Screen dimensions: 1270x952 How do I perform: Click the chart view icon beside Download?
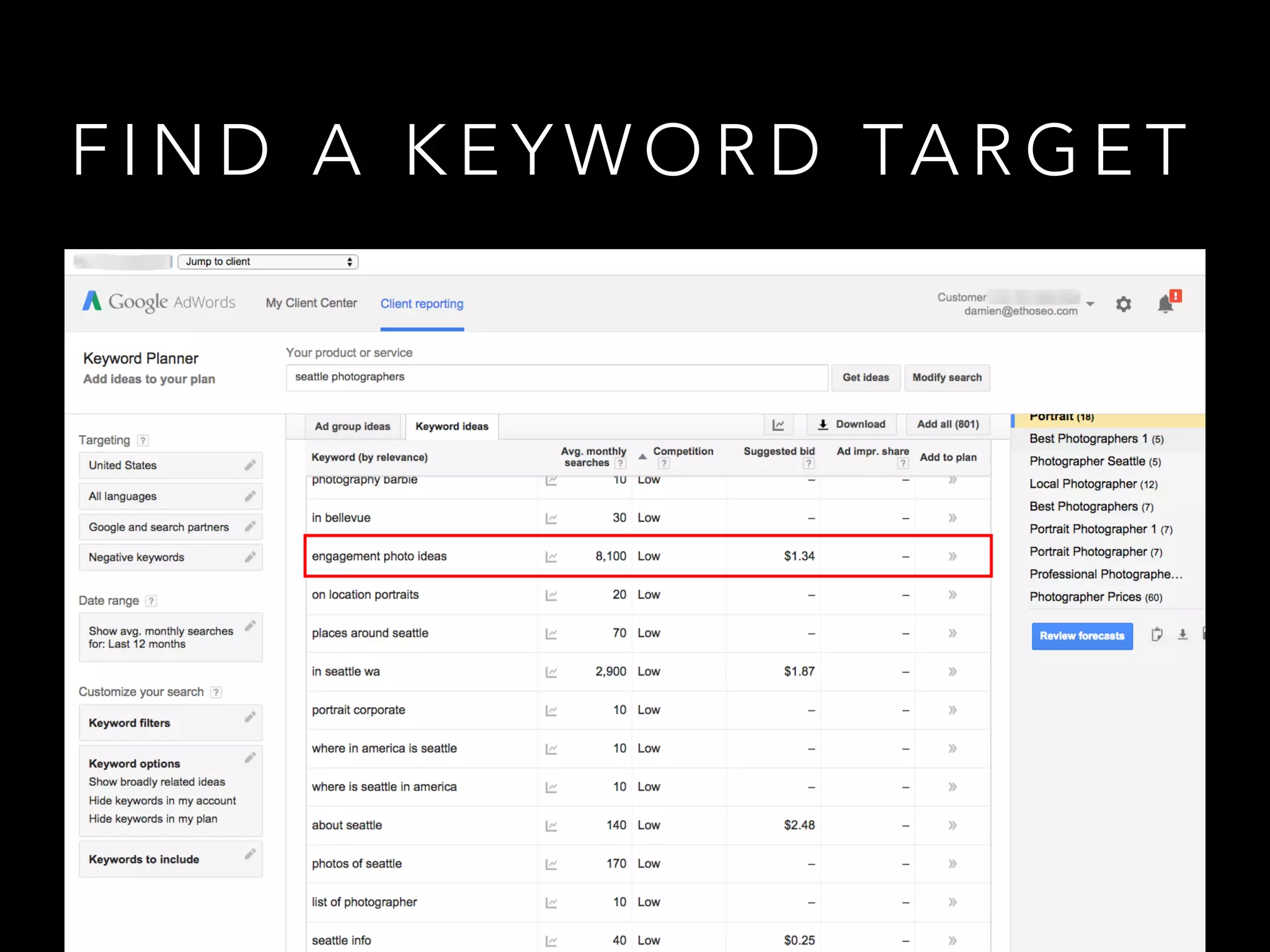point(778,425)
